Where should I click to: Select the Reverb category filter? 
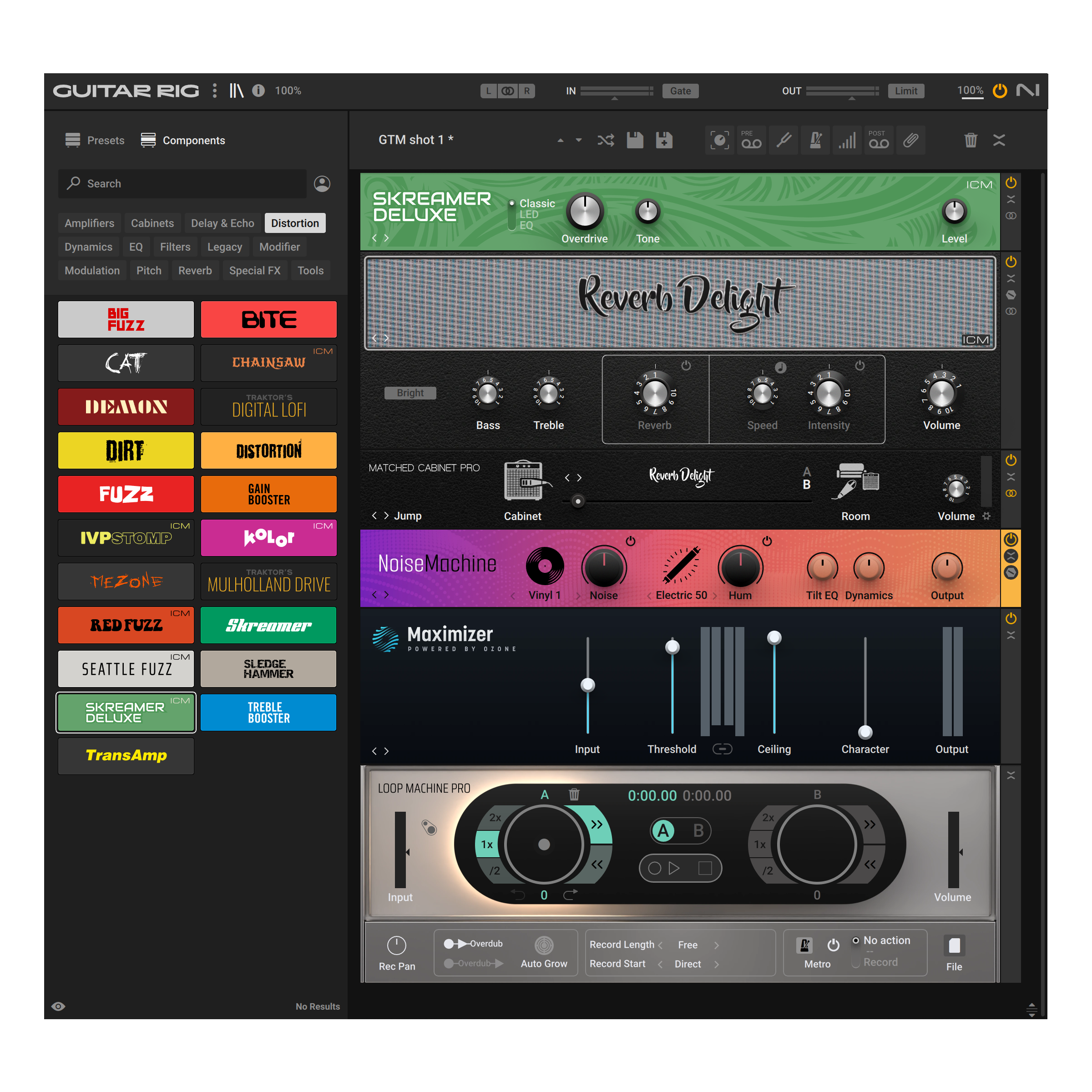(x=195, y=271)
